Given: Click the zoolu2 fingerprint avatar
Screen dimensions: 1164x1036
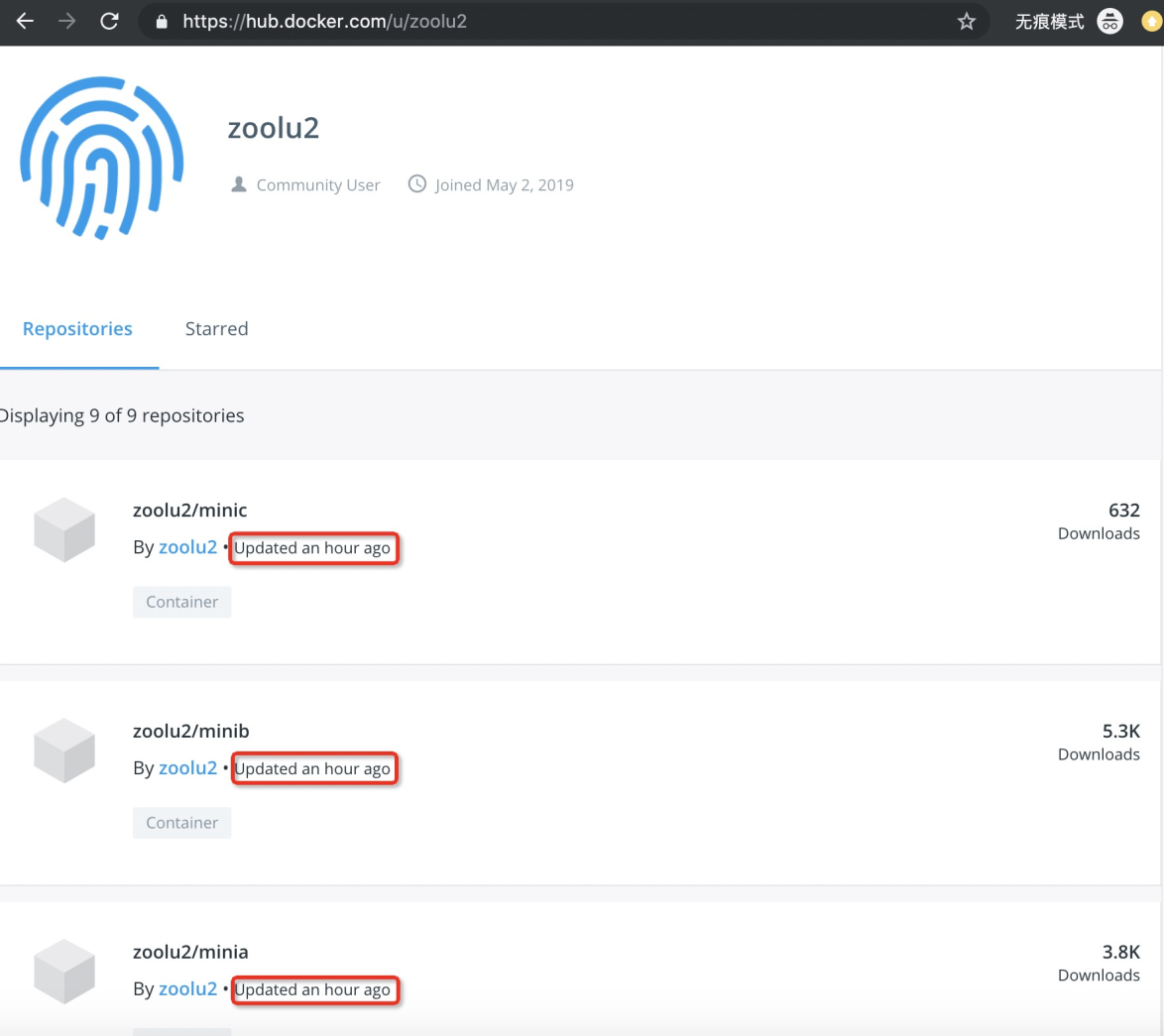Looking at the screenshot, I should (x=102, y=158).
